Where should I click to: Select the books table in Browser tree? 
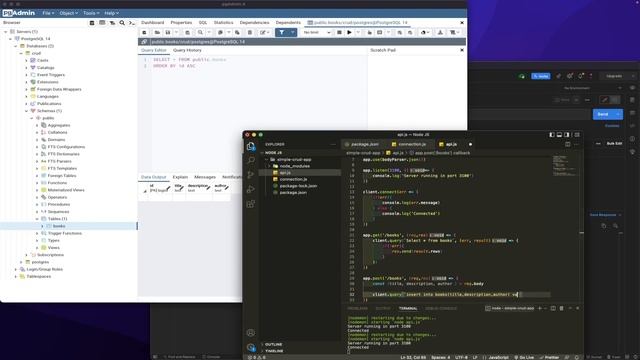click(59, 226)
